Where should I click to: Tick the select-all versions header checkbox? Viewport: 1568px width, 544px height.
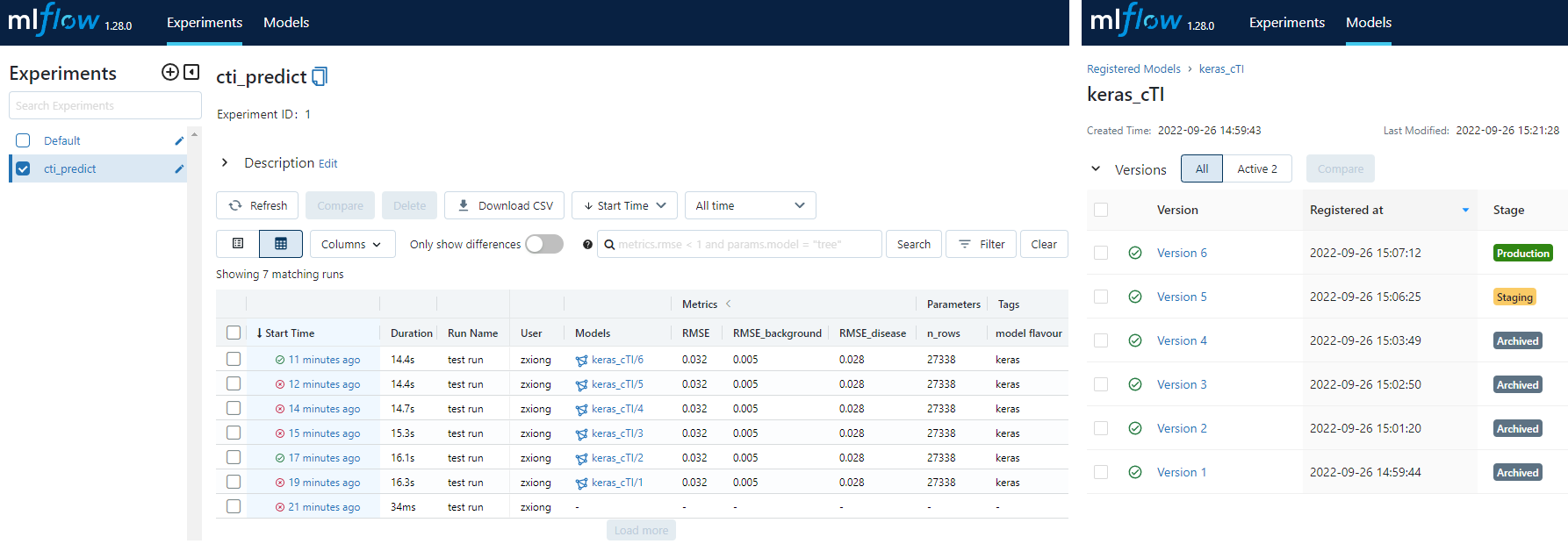click(1101, 210)
